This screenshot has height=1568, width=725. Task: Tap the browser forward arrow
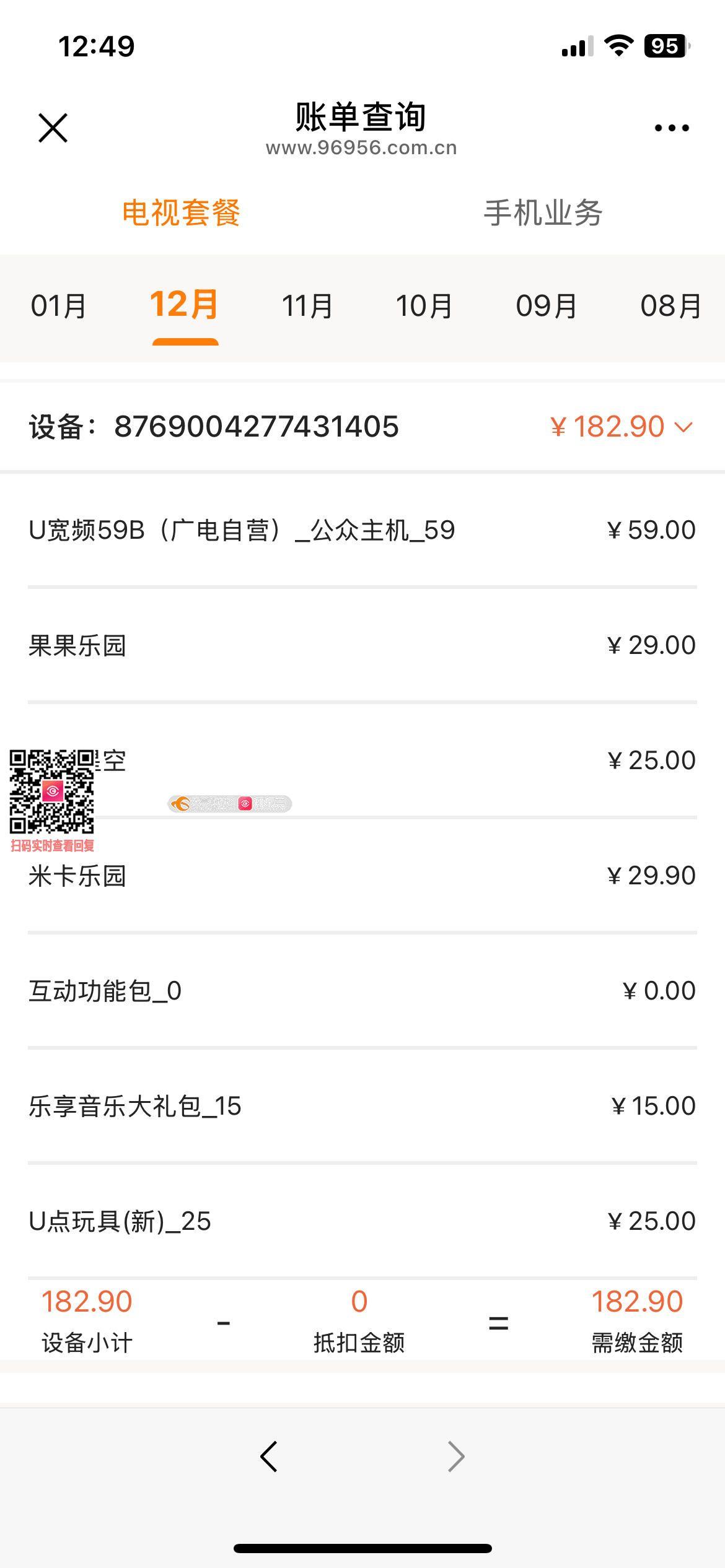point(456,1456)
